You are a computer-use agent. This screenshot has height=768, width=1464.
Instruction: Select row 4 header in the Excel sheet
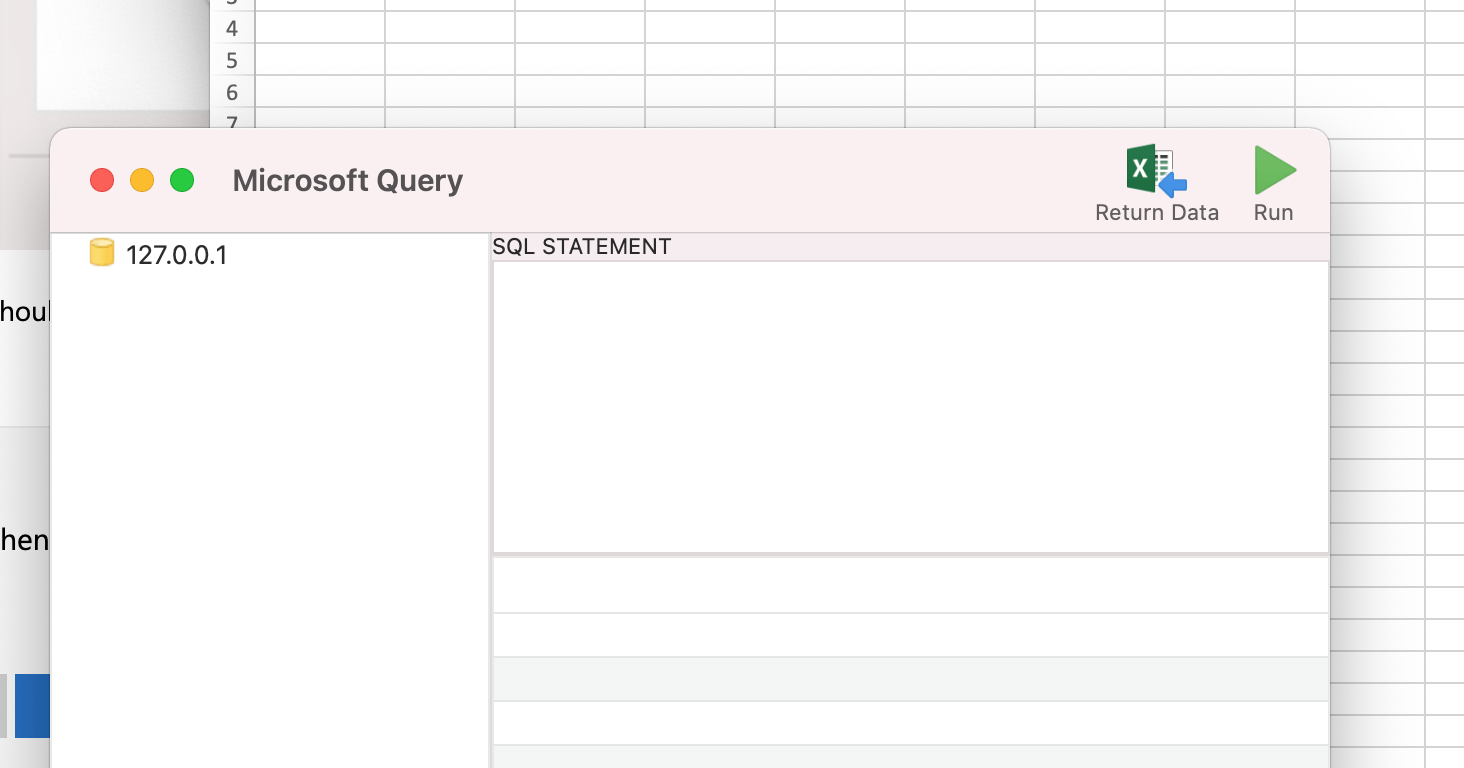[233, 28]
